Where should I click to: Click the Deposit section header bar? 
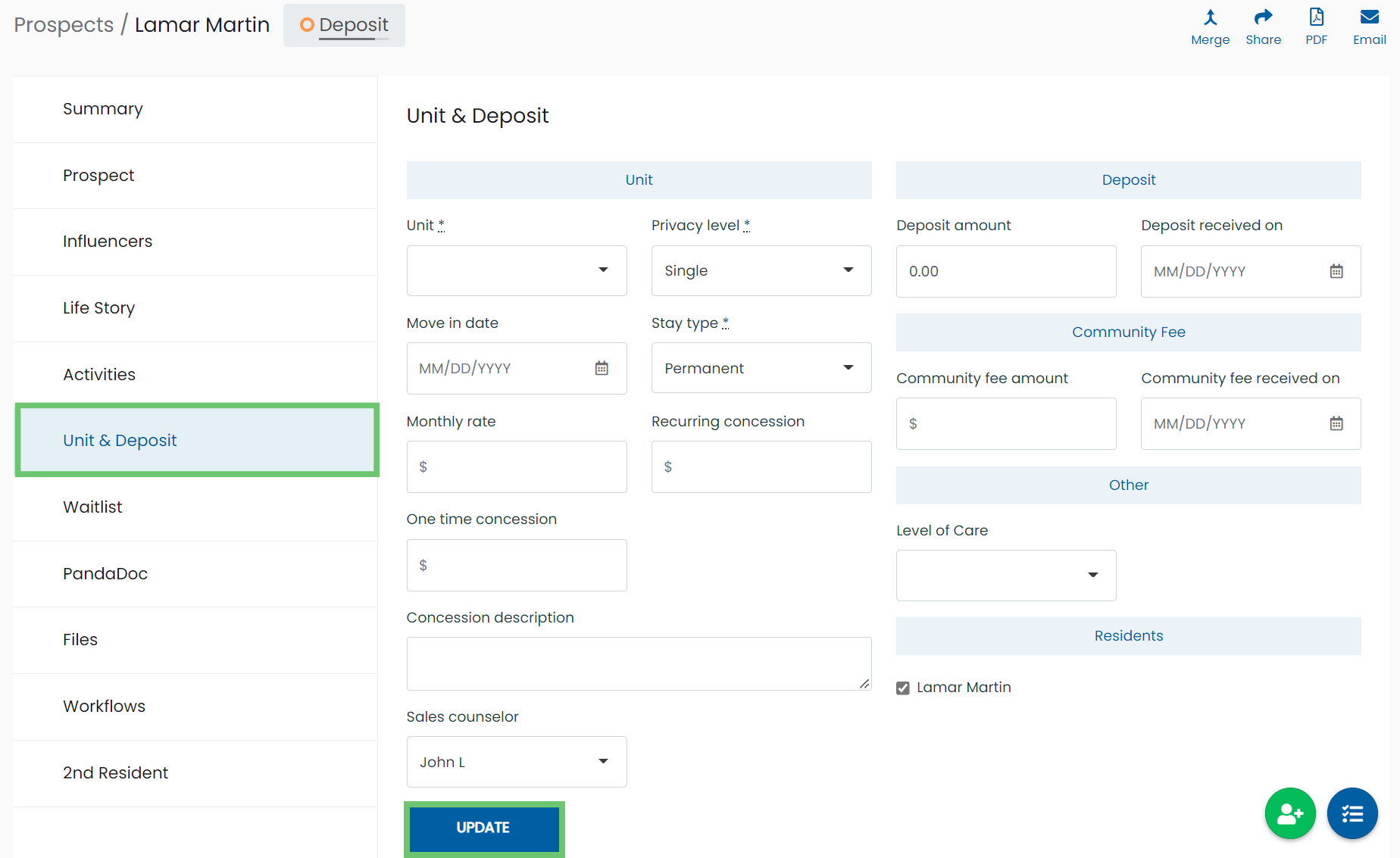tap(1128, 180)
